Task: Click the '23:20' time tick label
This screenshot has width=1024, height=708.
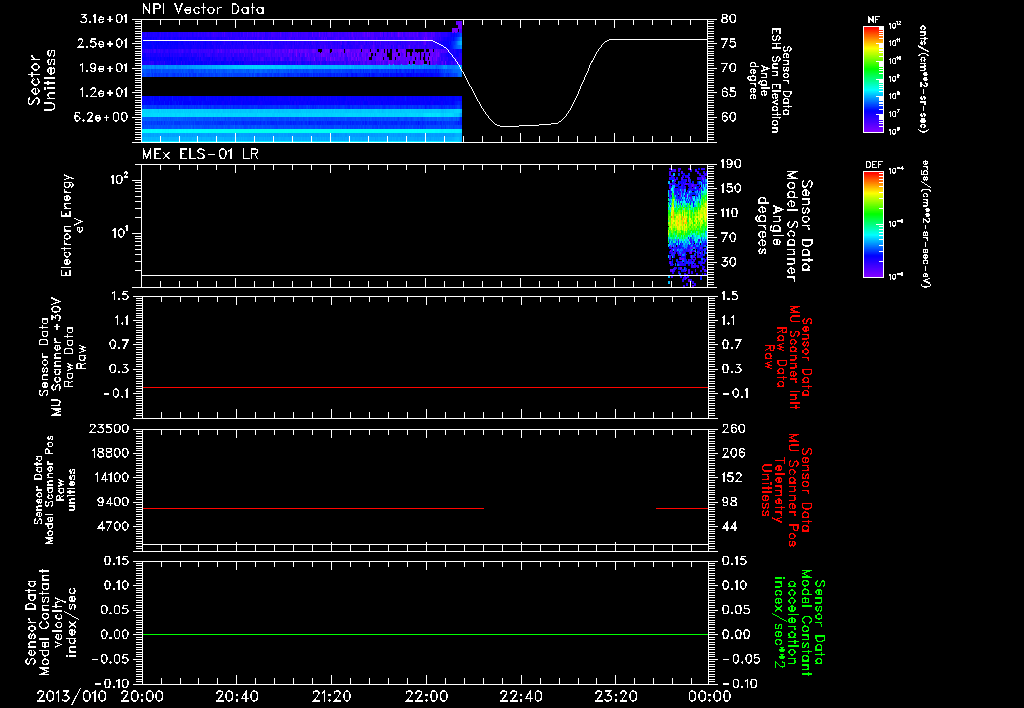Action: click(615, 696)
